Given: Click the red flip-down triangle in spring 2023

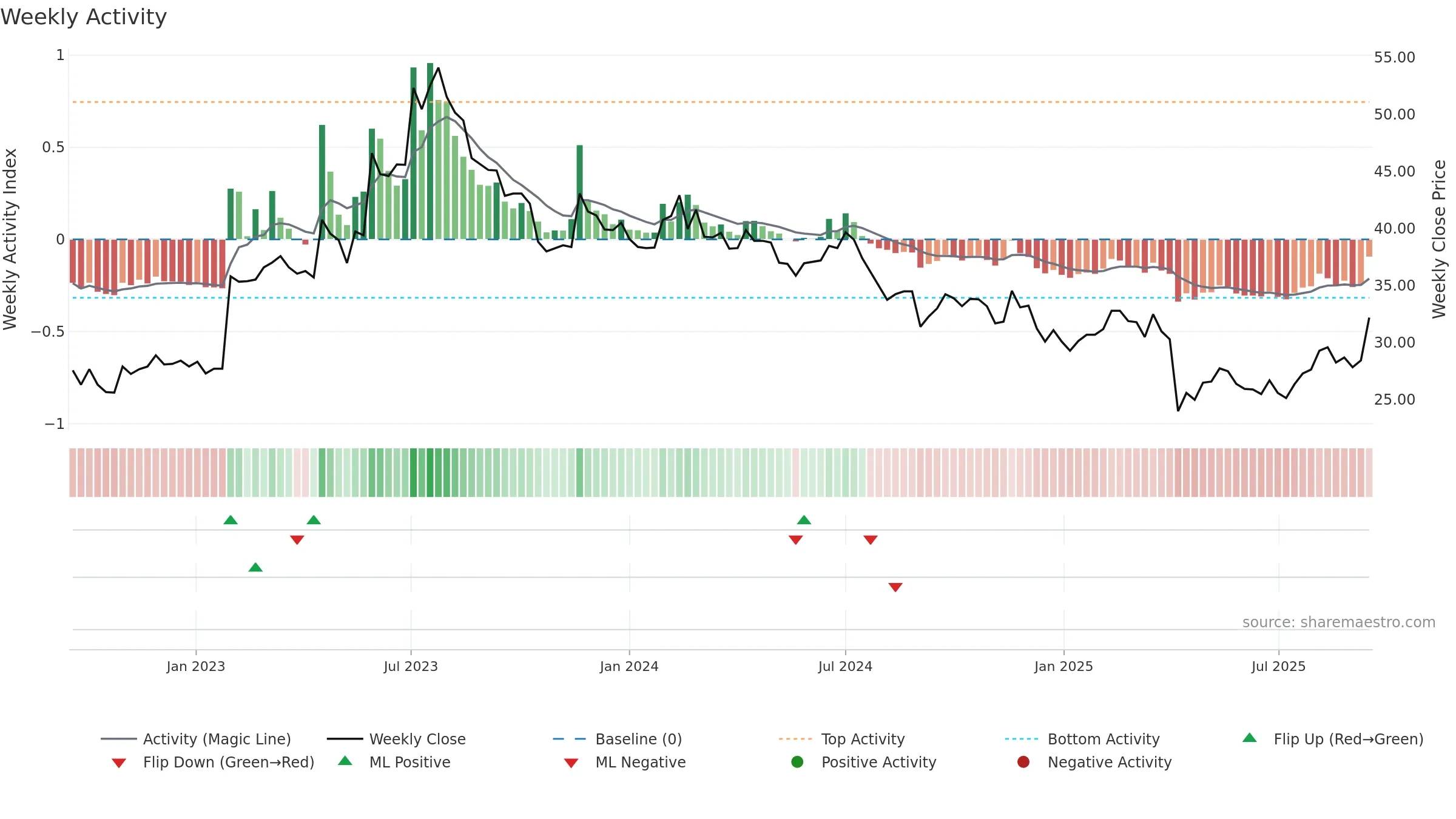Looking at the screenshot, I should point(297,540).
